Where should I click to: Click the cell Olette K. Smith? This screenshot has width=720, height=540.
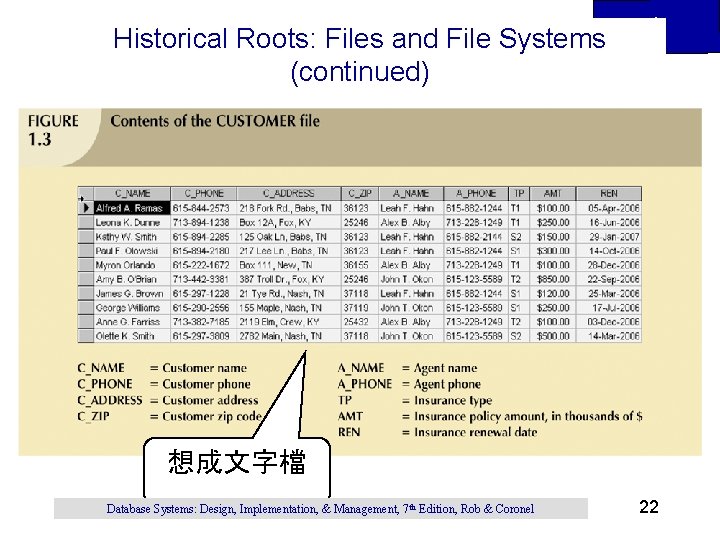(132, 336)
